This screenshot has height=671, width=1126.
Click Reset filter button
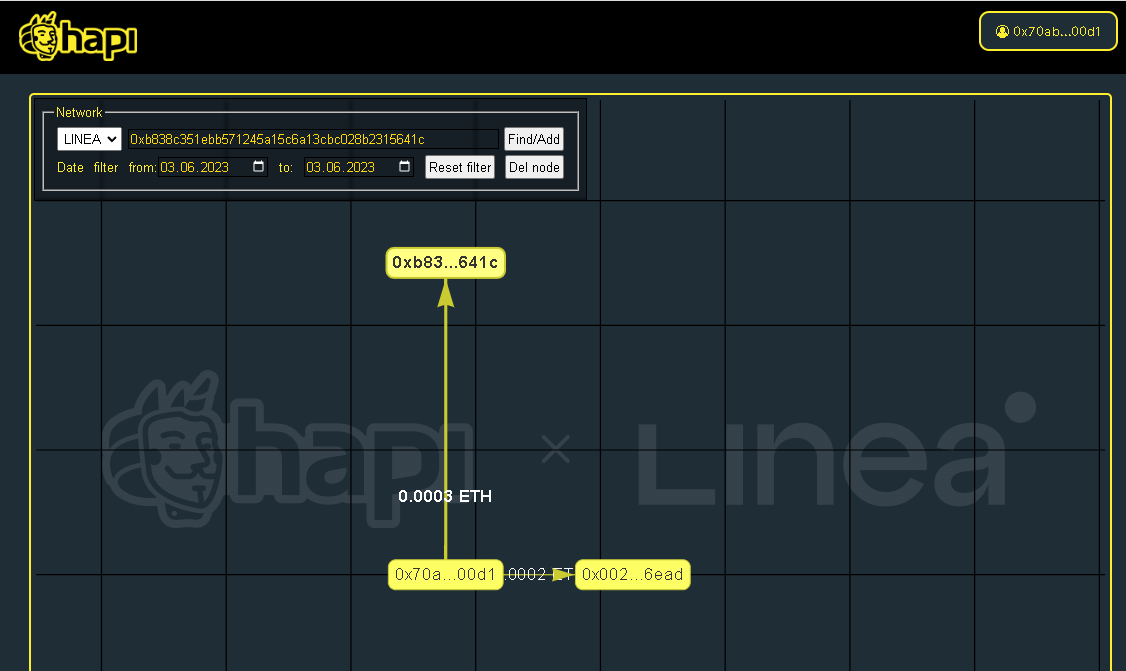click(x=460, y=167)
